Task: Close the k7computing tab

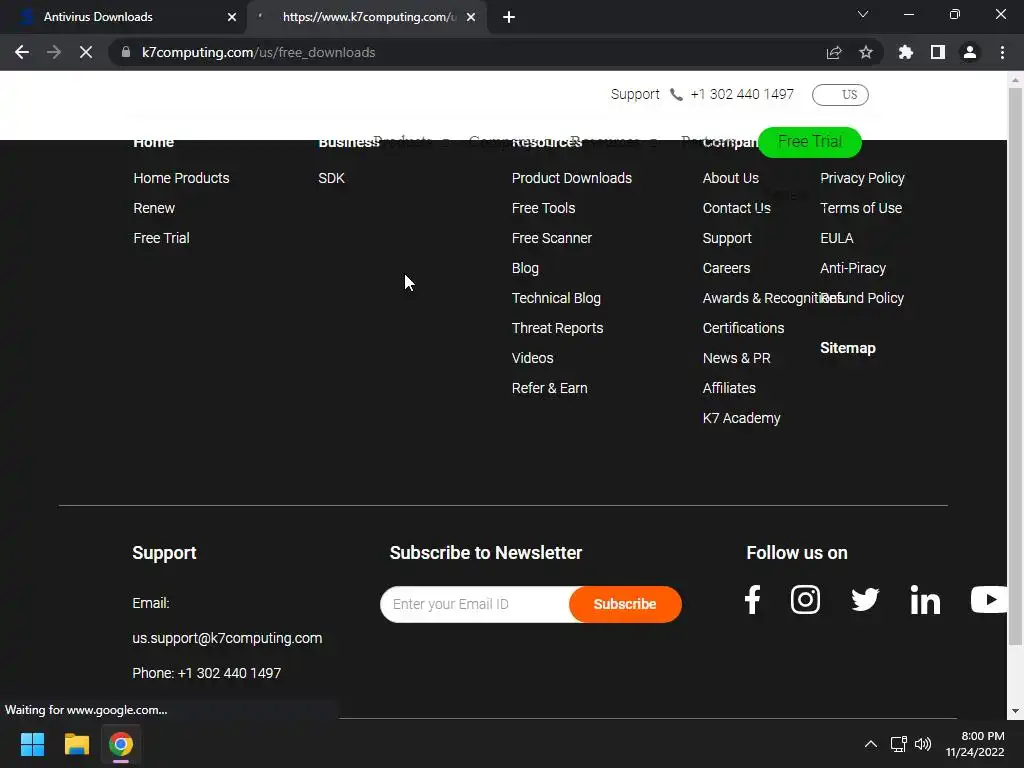Action: pos(471,17)
